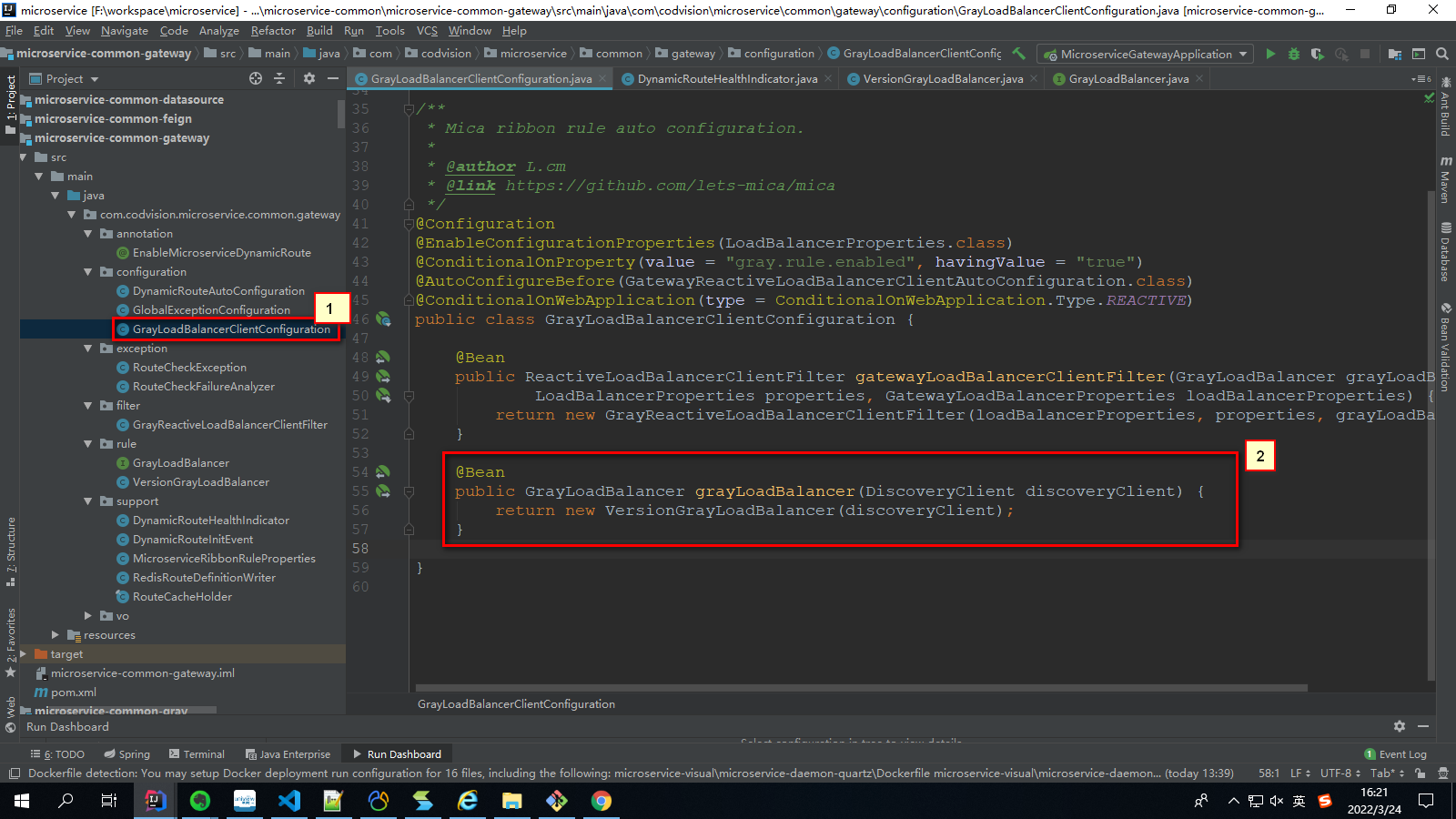Viewport: 1456px width, 819px height.
Task: Collapse all nodes in Project panel
Action: (279, 79)
